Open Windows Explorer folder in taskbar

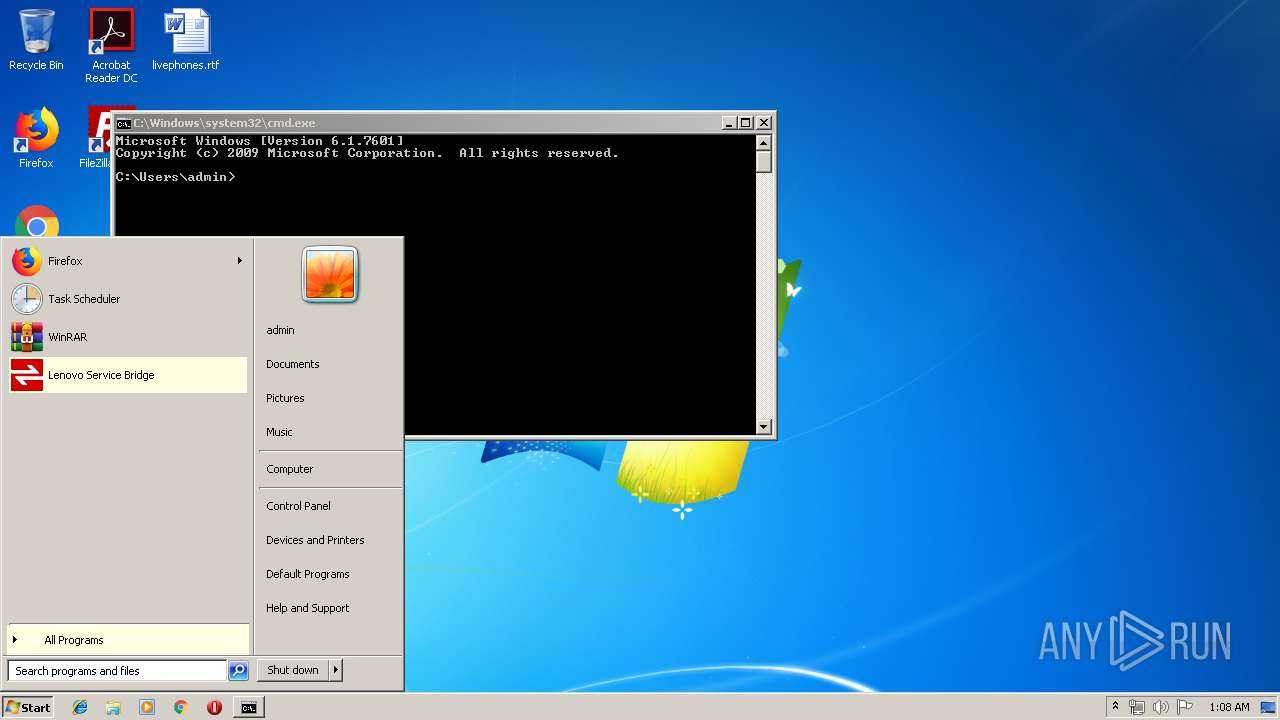coord(113,707)
